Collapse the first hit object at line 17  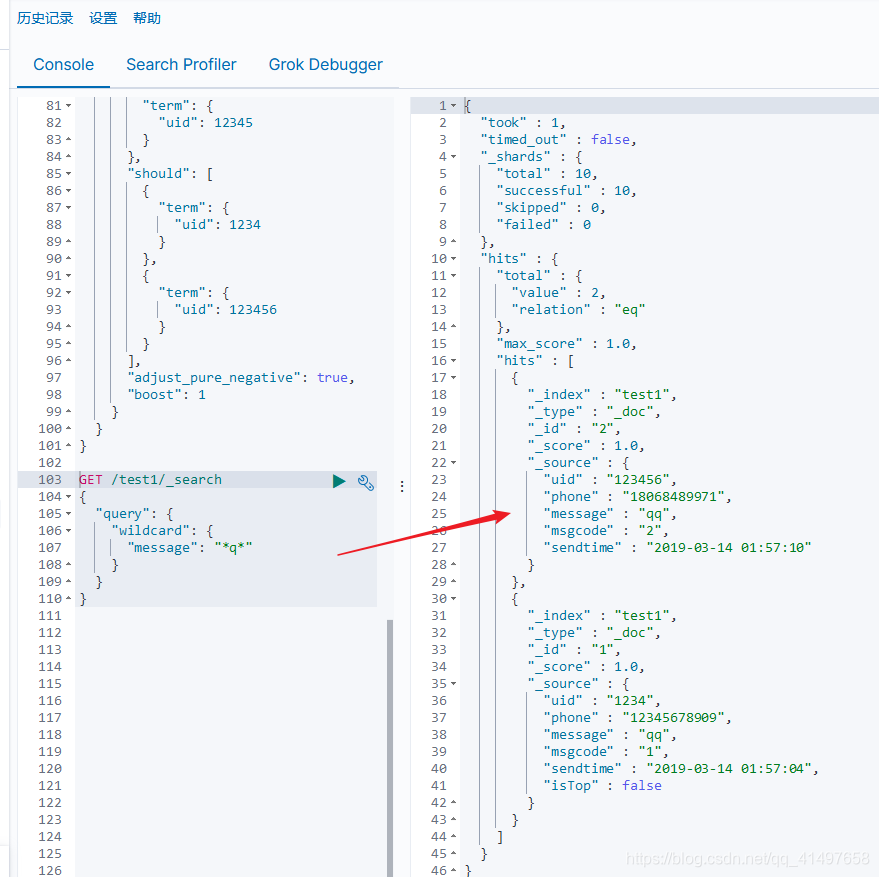click(x=454, y=377)
